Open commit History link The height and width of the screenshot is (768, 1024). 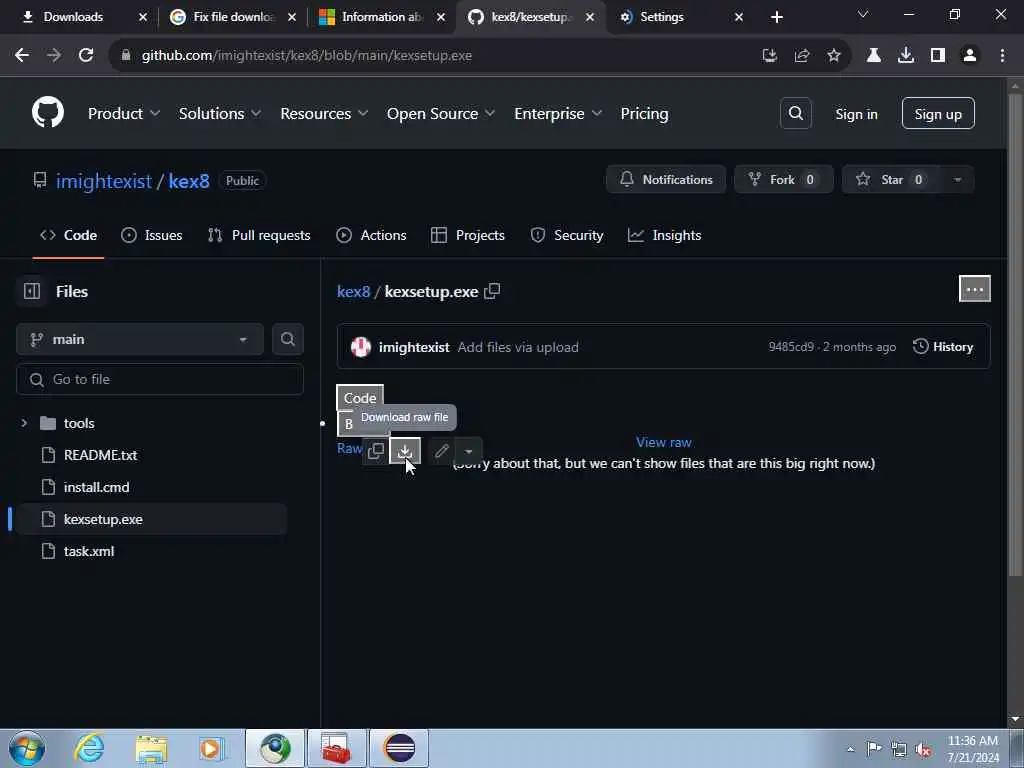[x=943, y=347]
